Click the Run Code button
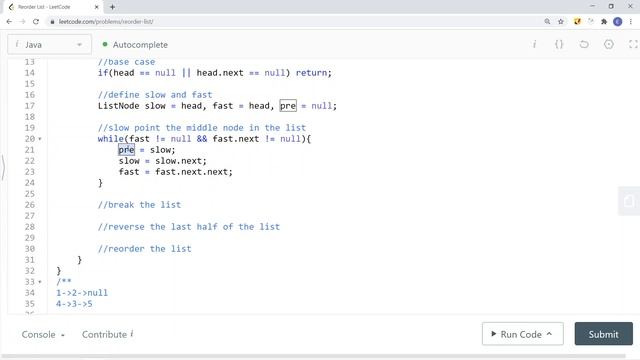Viewport: 640px width, 360px height. point(522,334)
